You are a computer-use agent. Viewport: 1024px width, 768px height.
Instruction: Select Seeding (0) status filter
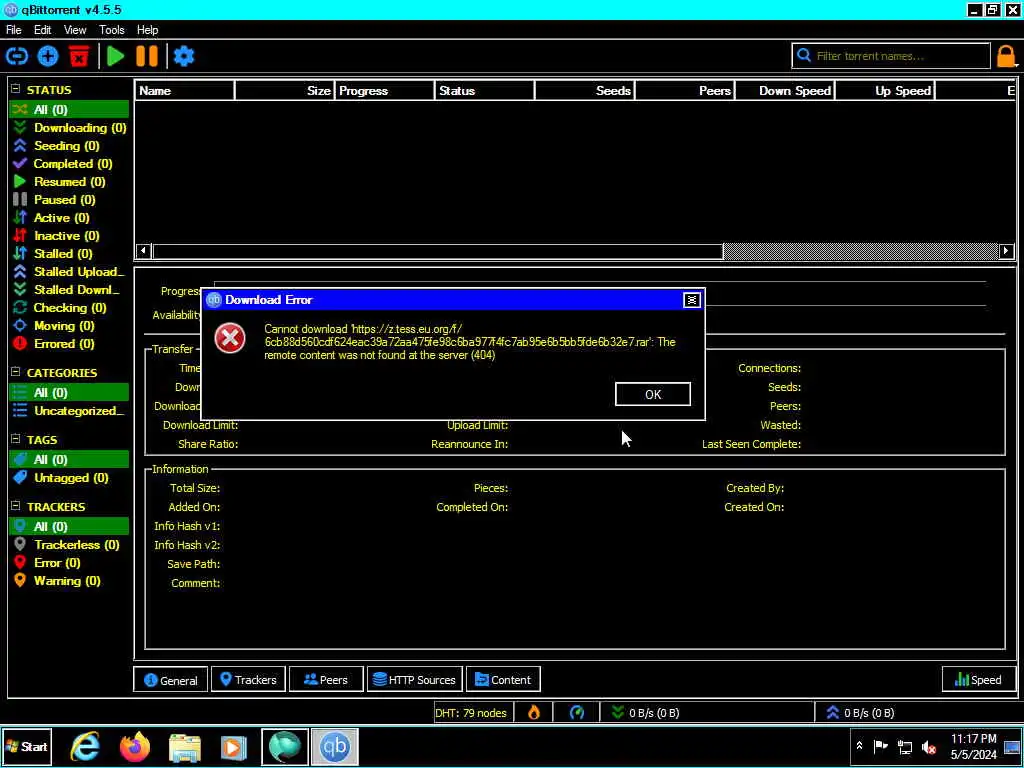pos(69,146)
